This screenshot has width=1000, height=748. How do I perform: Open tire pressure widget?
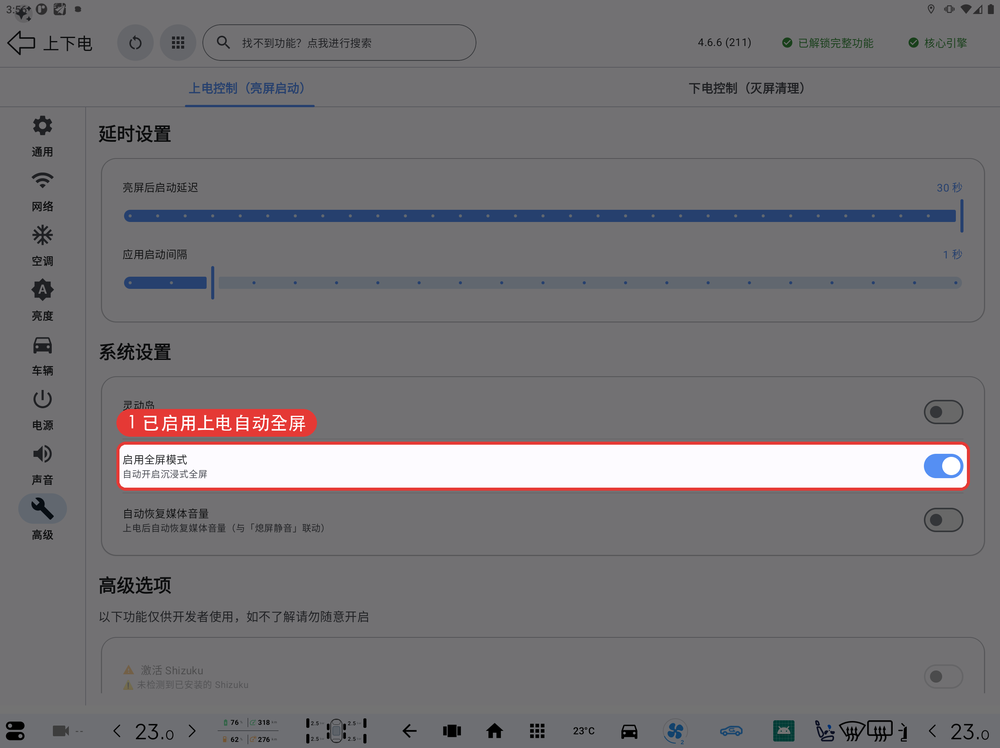tap(336, 731)
